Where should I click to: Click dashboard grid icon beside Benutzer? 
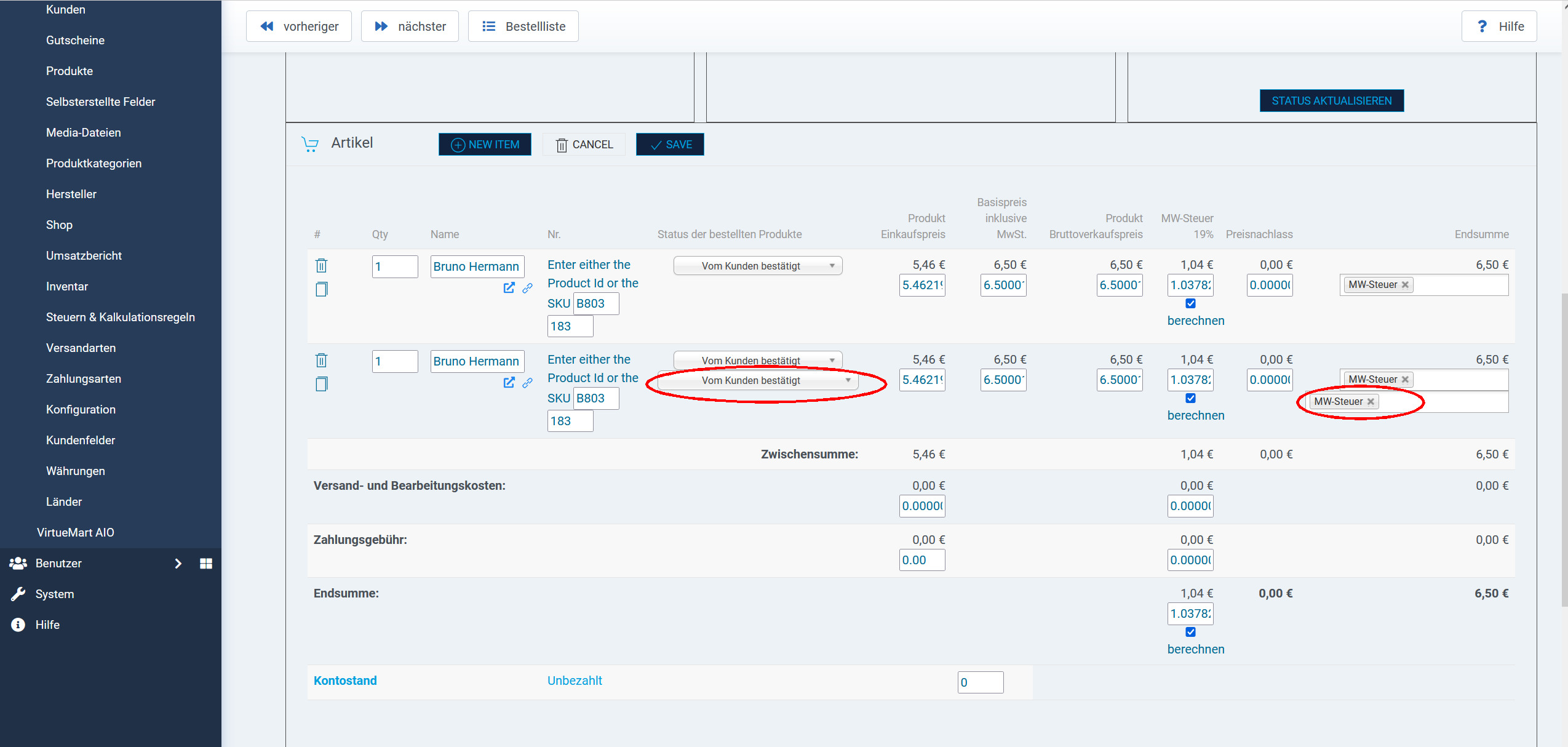(206, 563)
